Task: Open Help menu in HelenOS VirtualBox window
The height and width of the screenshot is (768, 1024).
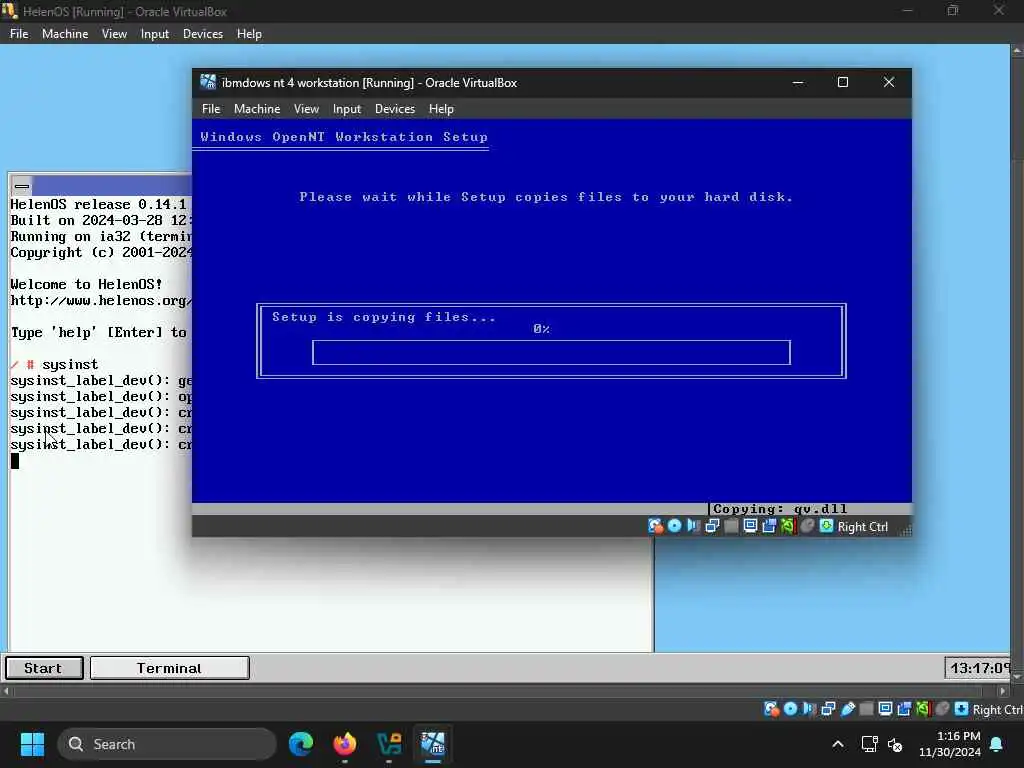Action: [249, 34]
